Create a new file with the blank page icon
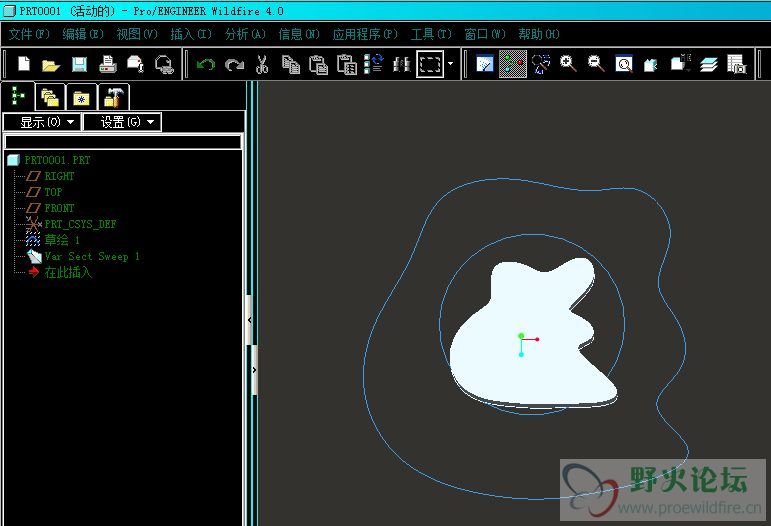The height and width of the screenshot is (526, 771). [x=24, y=64]
